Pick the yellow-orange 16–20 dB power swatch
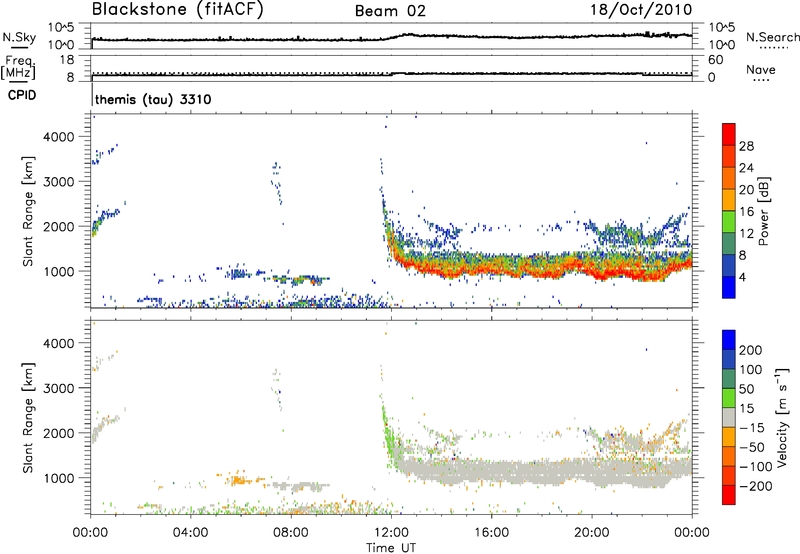 click(x=729, y=200)
